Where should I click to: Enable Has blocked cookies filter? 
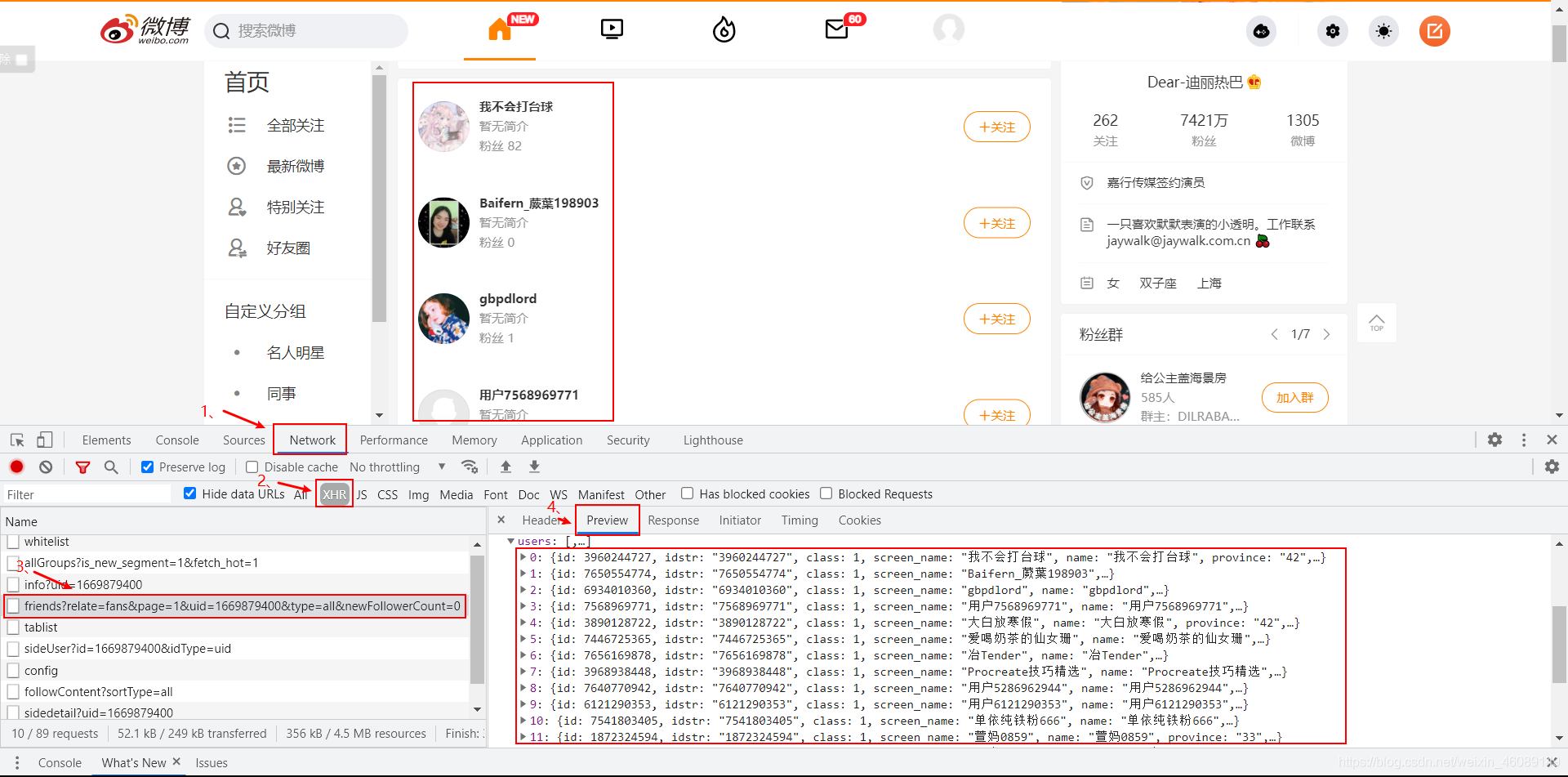(688, 493)
